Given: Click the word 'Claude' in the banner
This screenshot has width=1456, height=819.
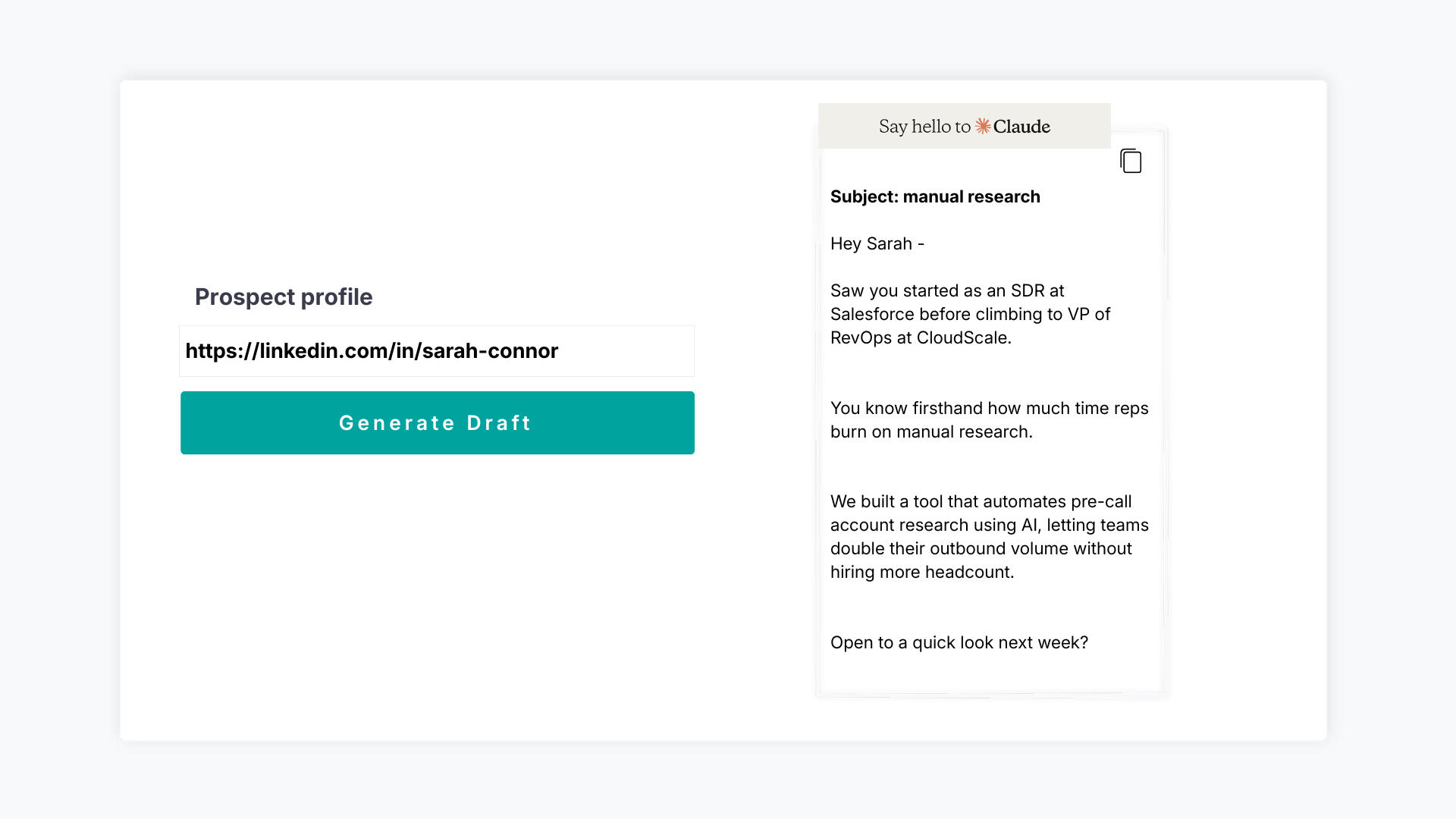Looking at the screenshot, I should tap(1021, 126).
